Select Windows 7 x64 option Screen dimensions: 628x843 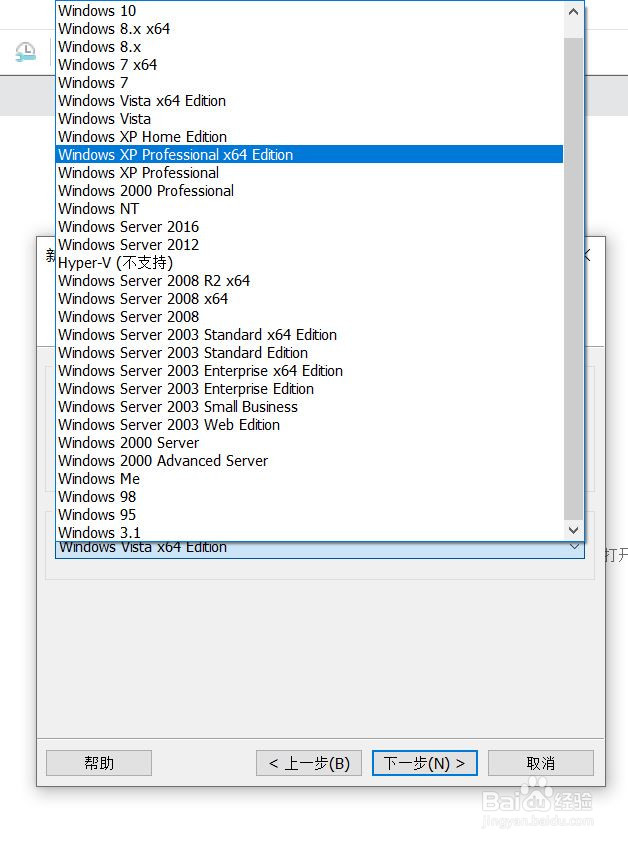[x=310, y=65]
